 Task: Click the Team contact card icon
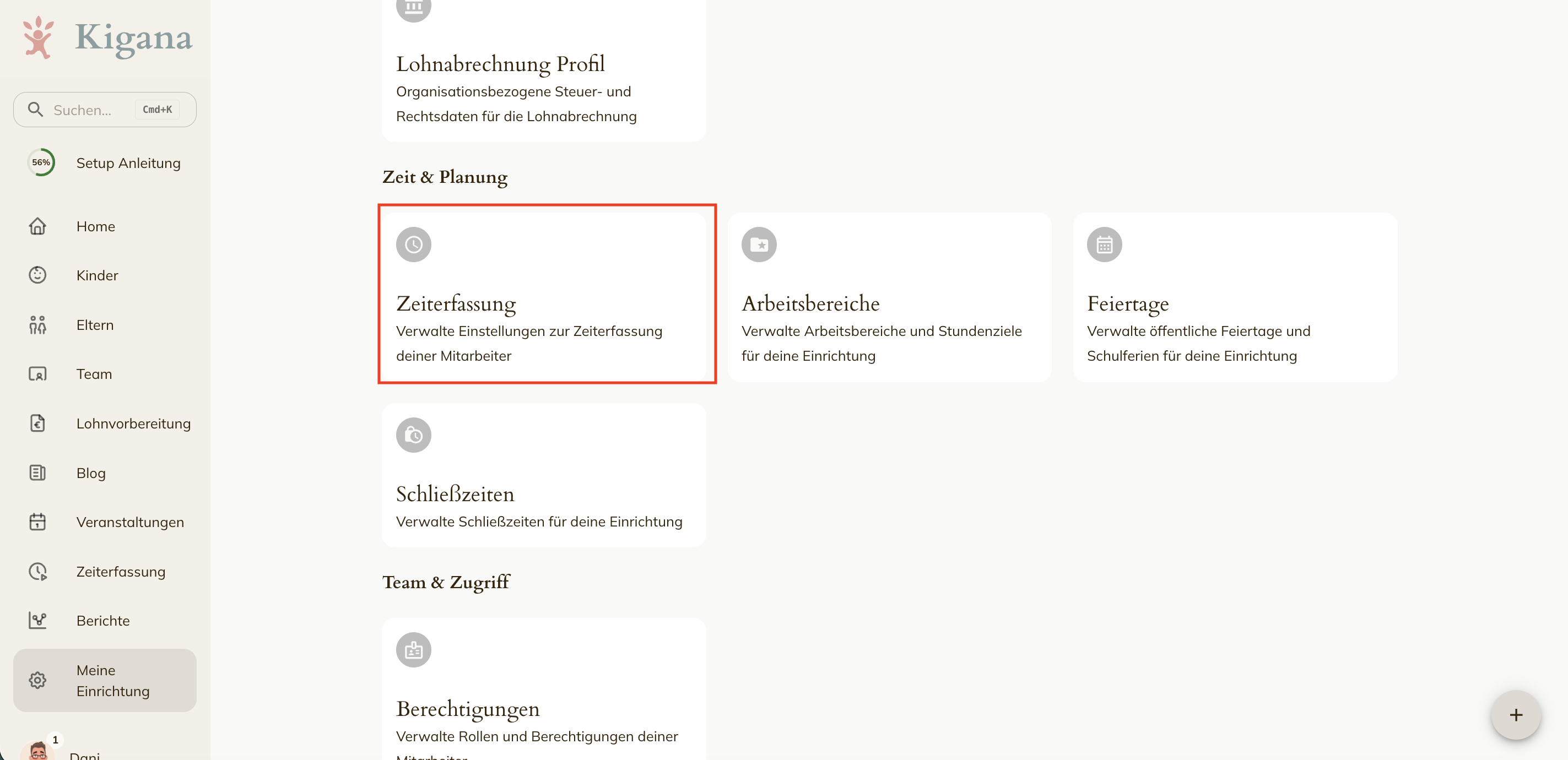37,373
